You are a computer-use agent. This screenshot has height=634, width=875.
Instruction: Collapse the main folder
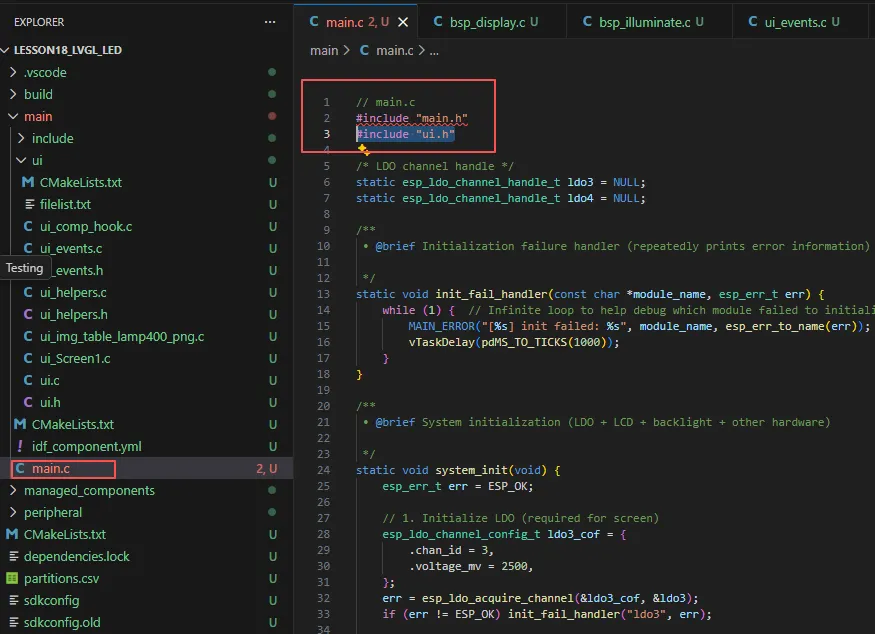tap(38, 116)
